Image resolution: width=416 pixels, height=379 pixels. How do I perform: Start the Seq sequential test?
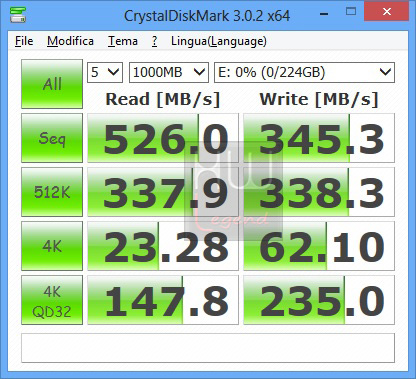tap(52, 138)
